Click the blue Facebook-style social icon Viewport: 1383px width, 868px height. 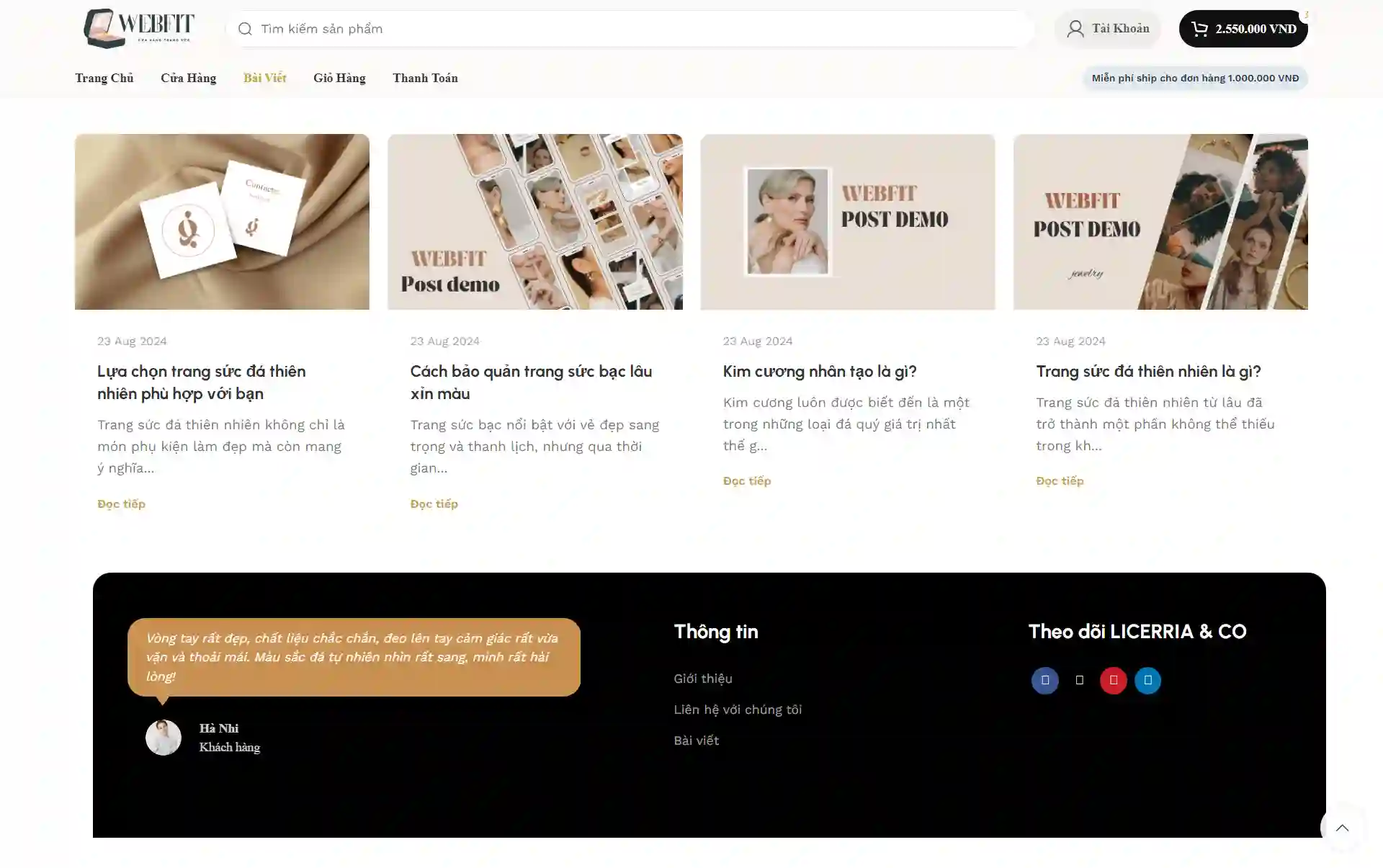[1044, 680]
